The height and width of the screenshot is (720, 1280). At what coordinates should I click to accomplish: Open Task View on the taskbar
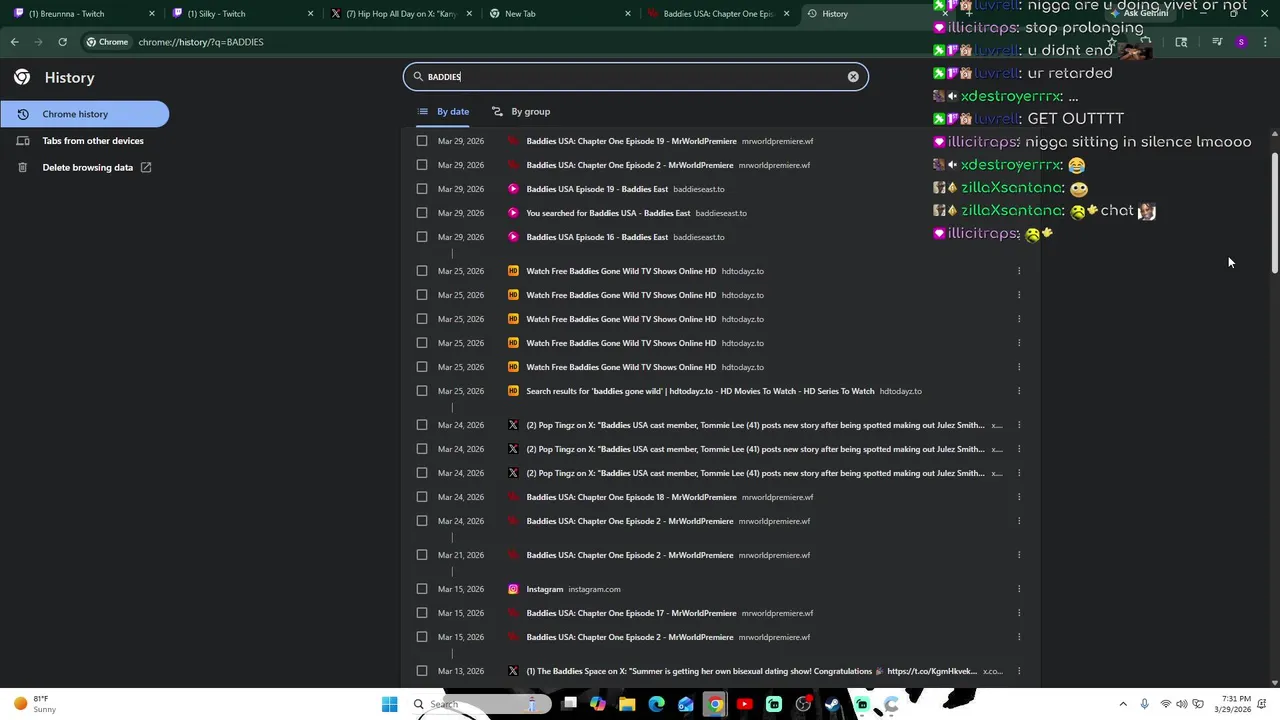[570, 704]
